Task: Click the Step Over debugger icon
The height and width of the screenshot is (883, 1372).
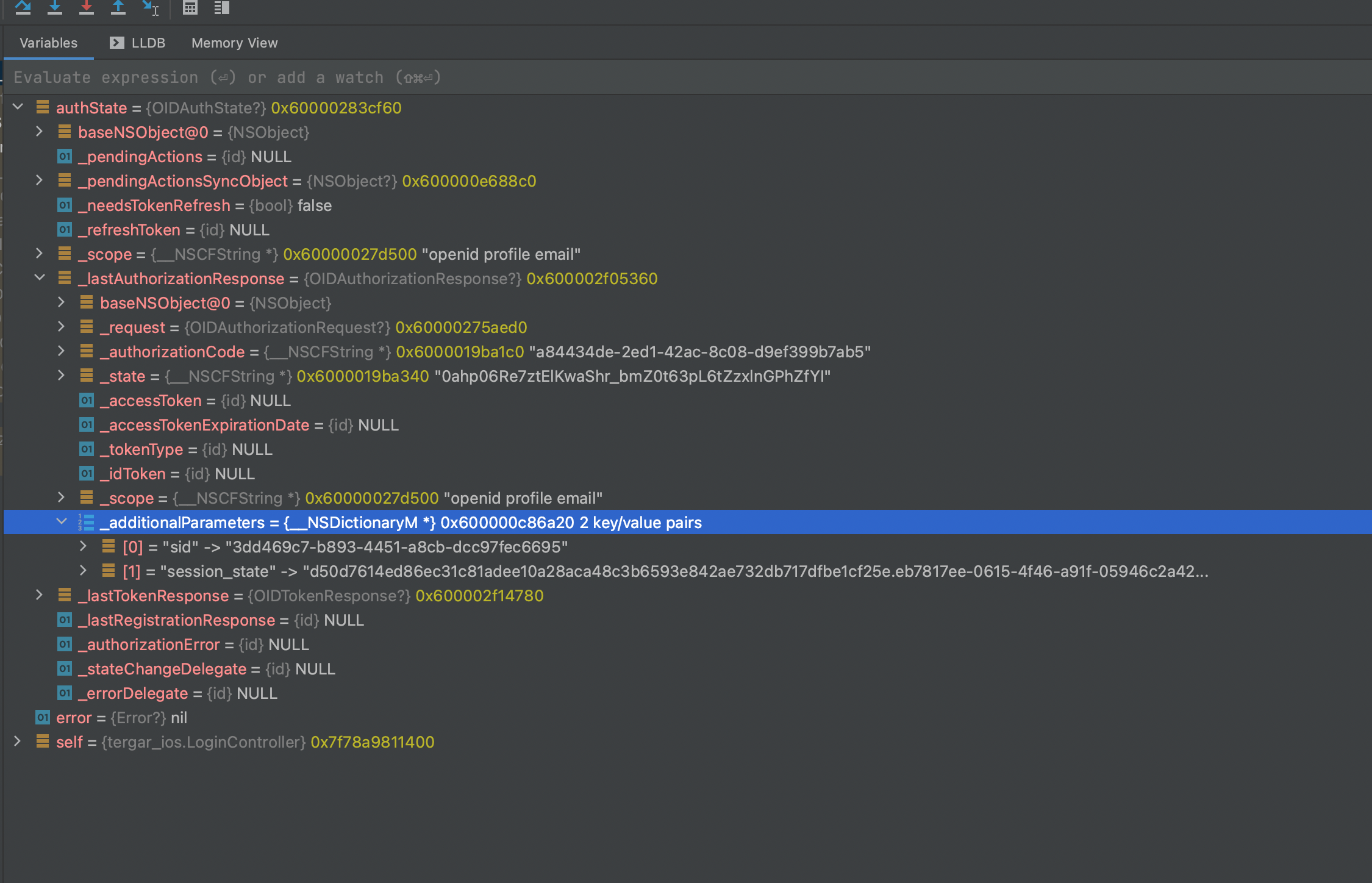Action: pos(23,7)
